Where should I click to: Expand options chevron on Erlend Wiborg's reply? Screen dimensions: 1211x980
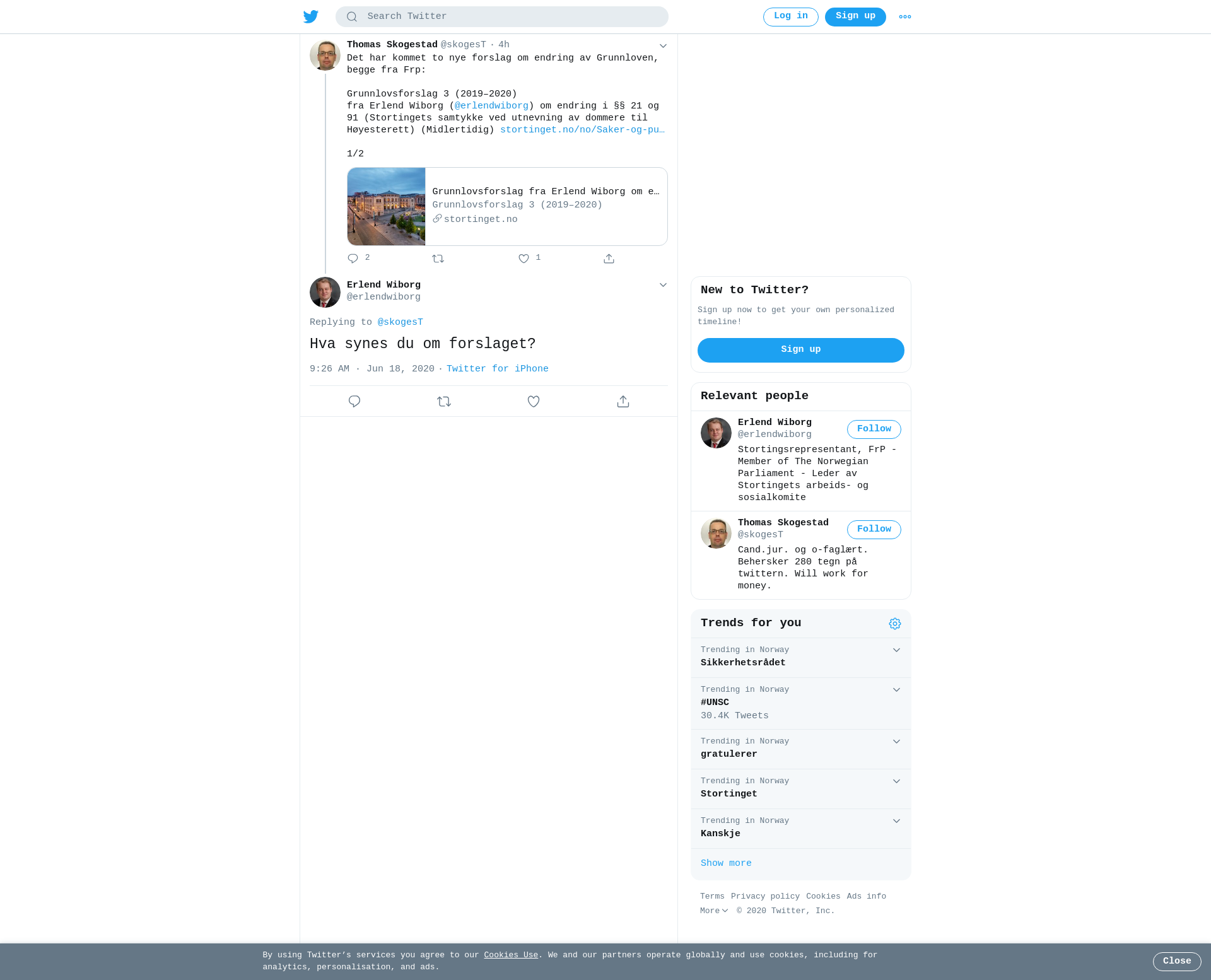pos(663,285)
